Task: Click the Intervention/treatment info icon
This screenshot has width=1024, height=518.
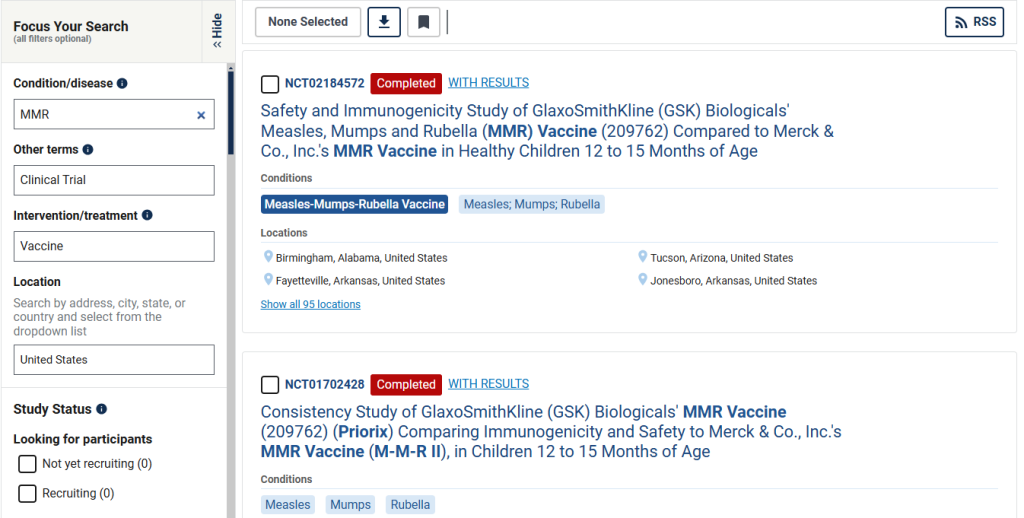Action: [x=147, y=215]
